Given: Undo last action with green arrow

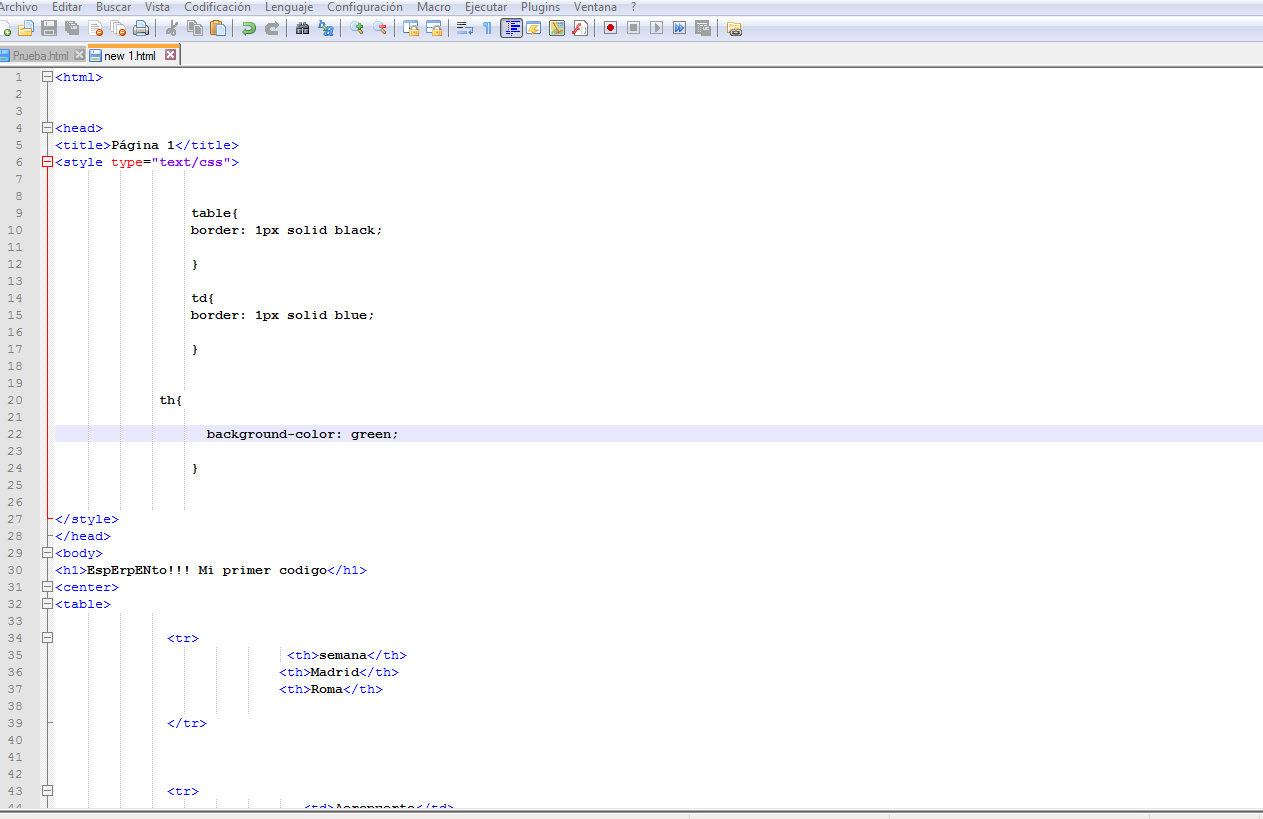Looking at the screenshot, I should click(x=248, y=28).
